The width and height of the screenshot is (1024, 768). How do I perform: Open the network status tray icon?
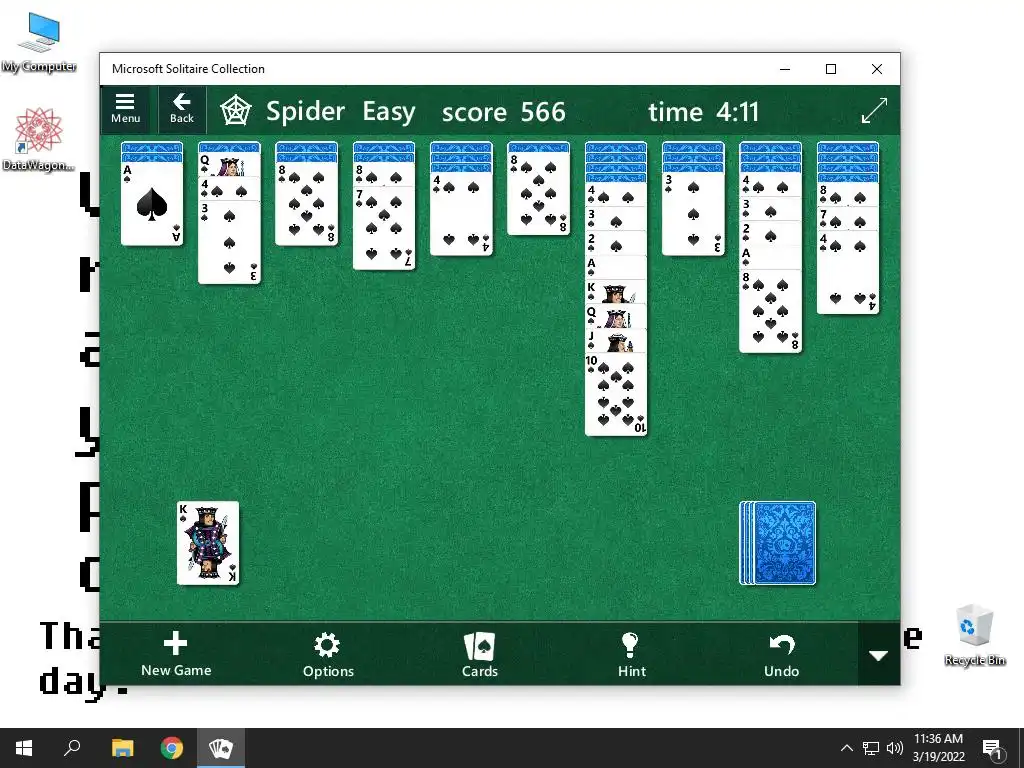(871, 748)
